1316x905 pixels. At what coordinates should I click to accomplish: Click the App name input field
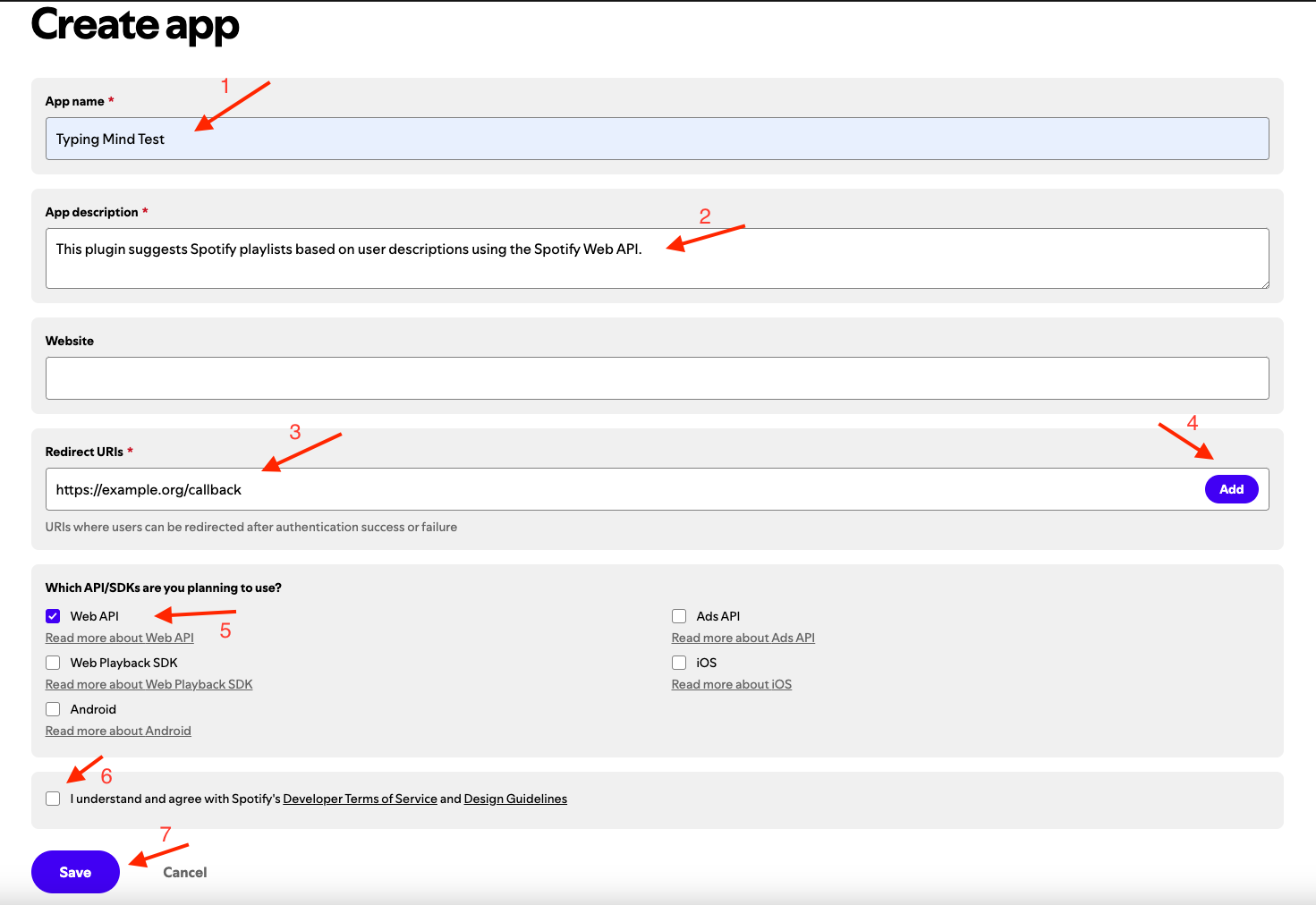pos(657,139)
